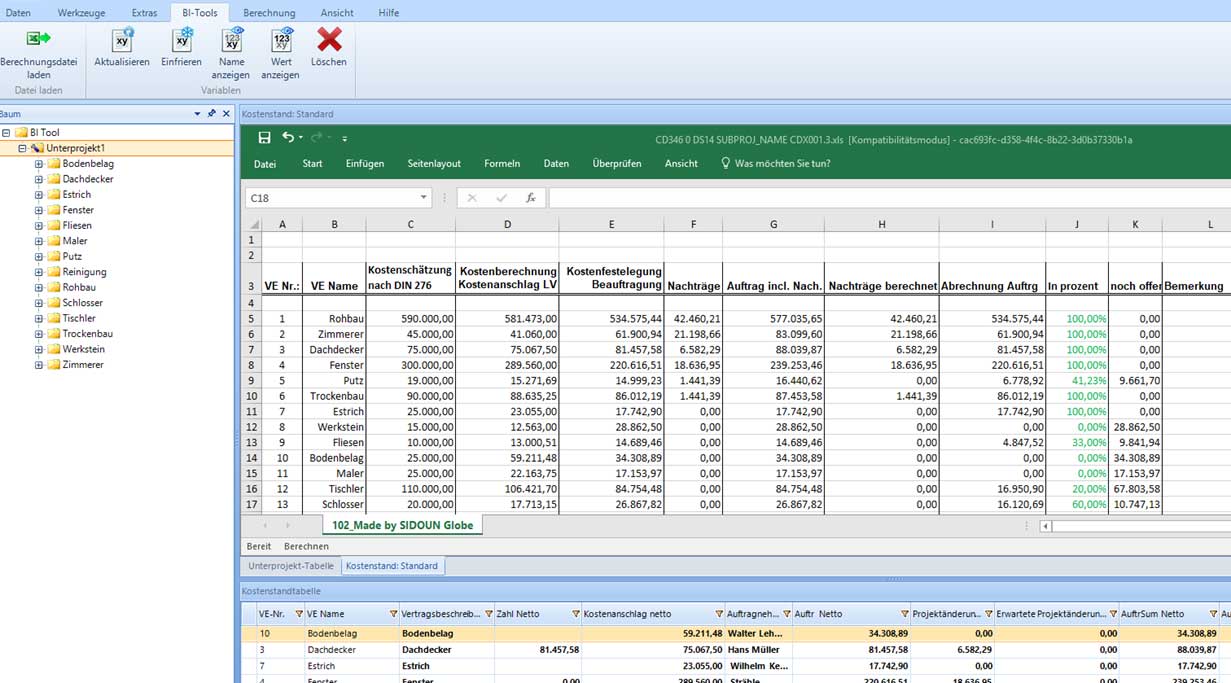1231x683 pixels.
Task: Click the Name anzeigen icon
Action: tap(231, 40)
